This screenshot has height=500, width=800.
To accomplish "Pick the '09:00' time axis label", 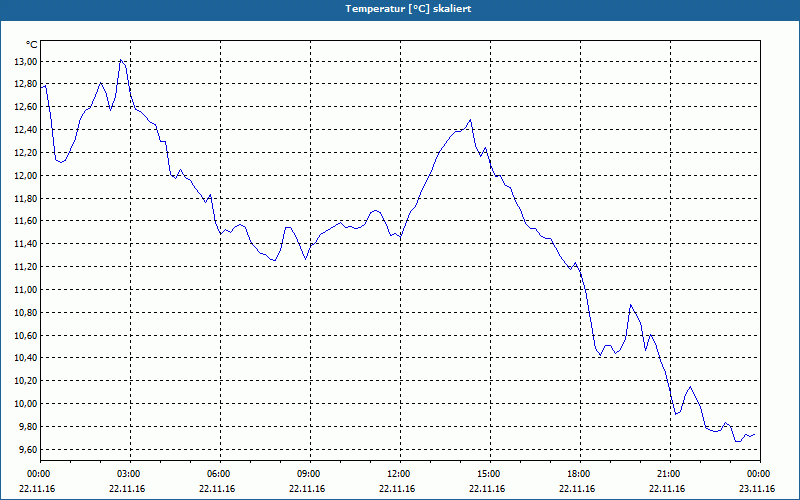I will point(307,474).
